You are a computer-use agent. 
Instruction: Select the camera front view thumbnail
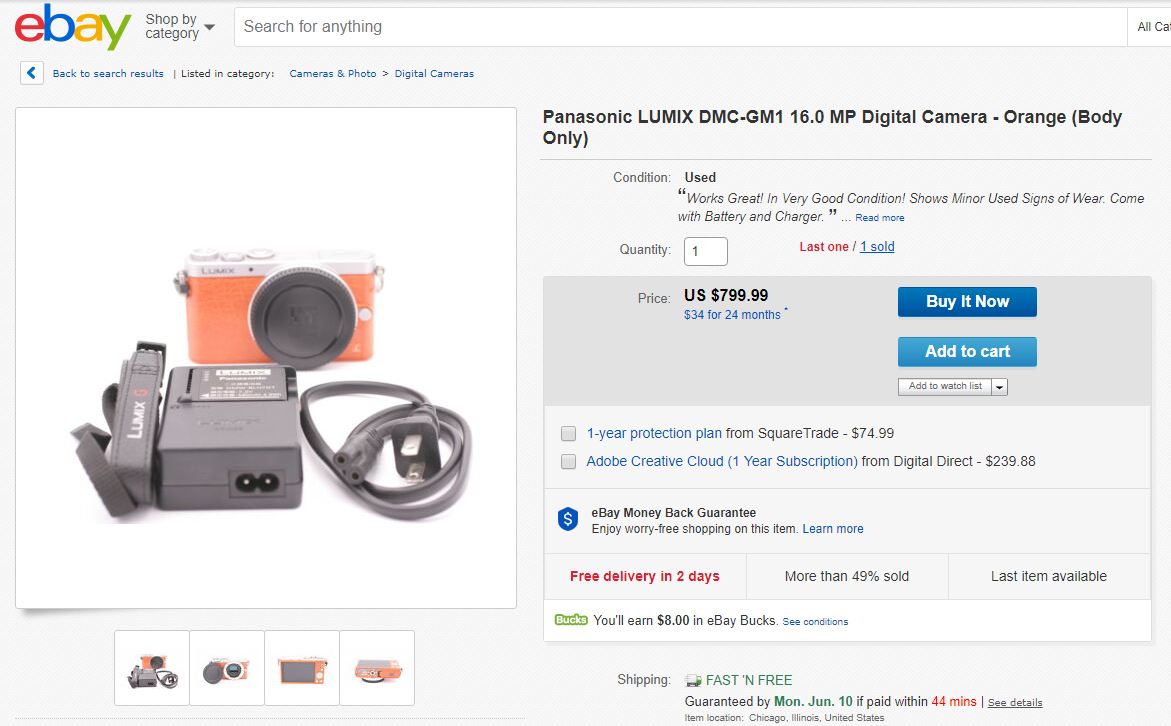pyautogui.click(x=227, y=668)
